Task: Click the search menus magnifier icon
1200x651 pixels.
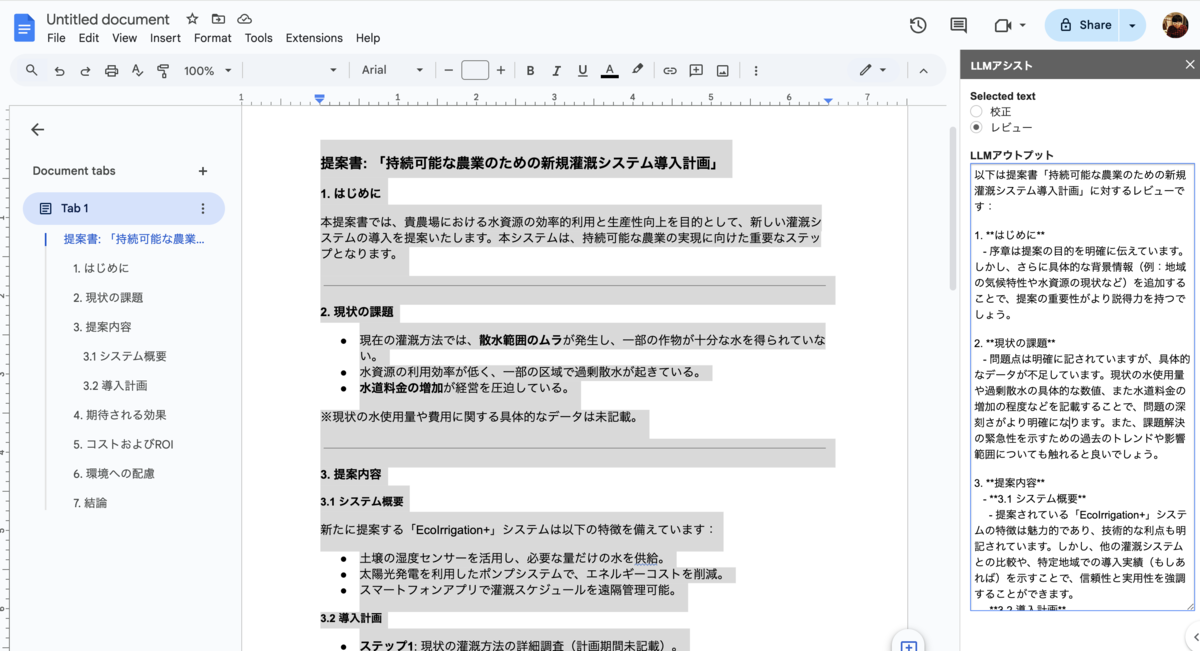Action: point(32,70)
